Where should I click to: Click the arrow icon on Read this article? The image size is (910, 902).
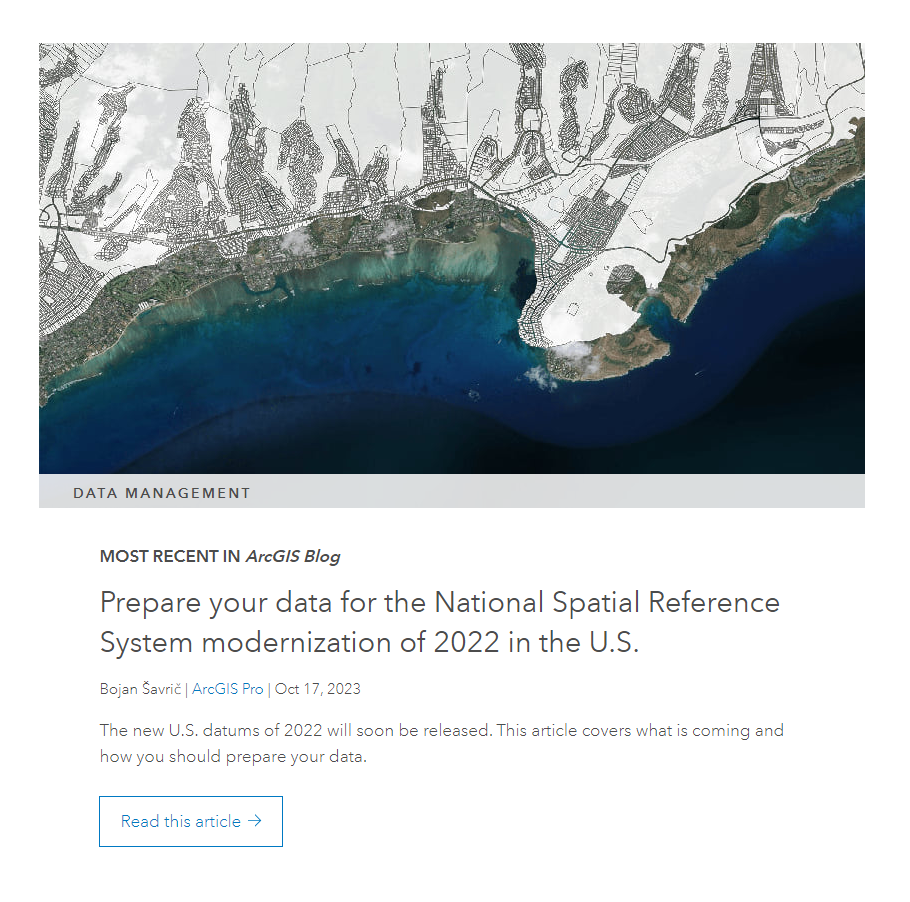tap(255, 821)
